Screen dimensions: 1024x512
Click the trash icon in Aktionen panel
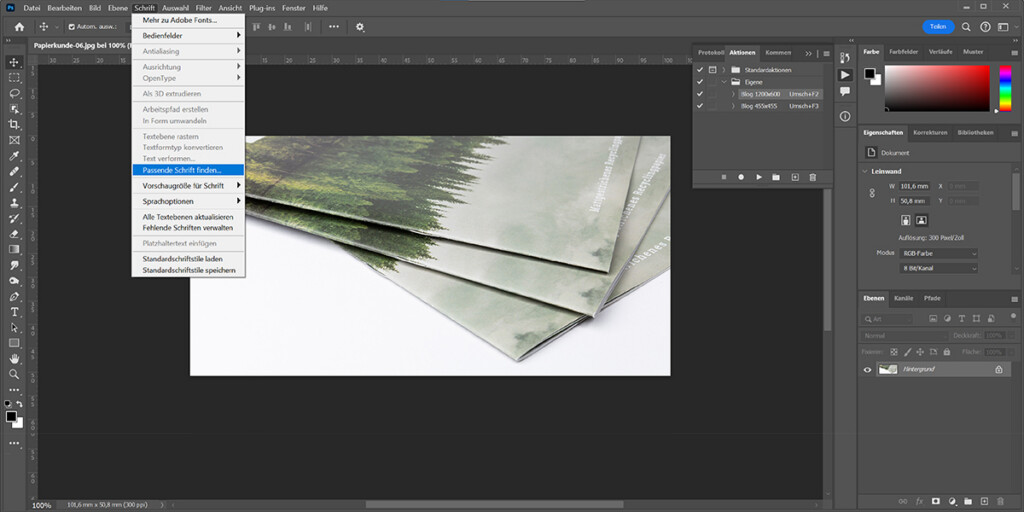coord(812,177)
